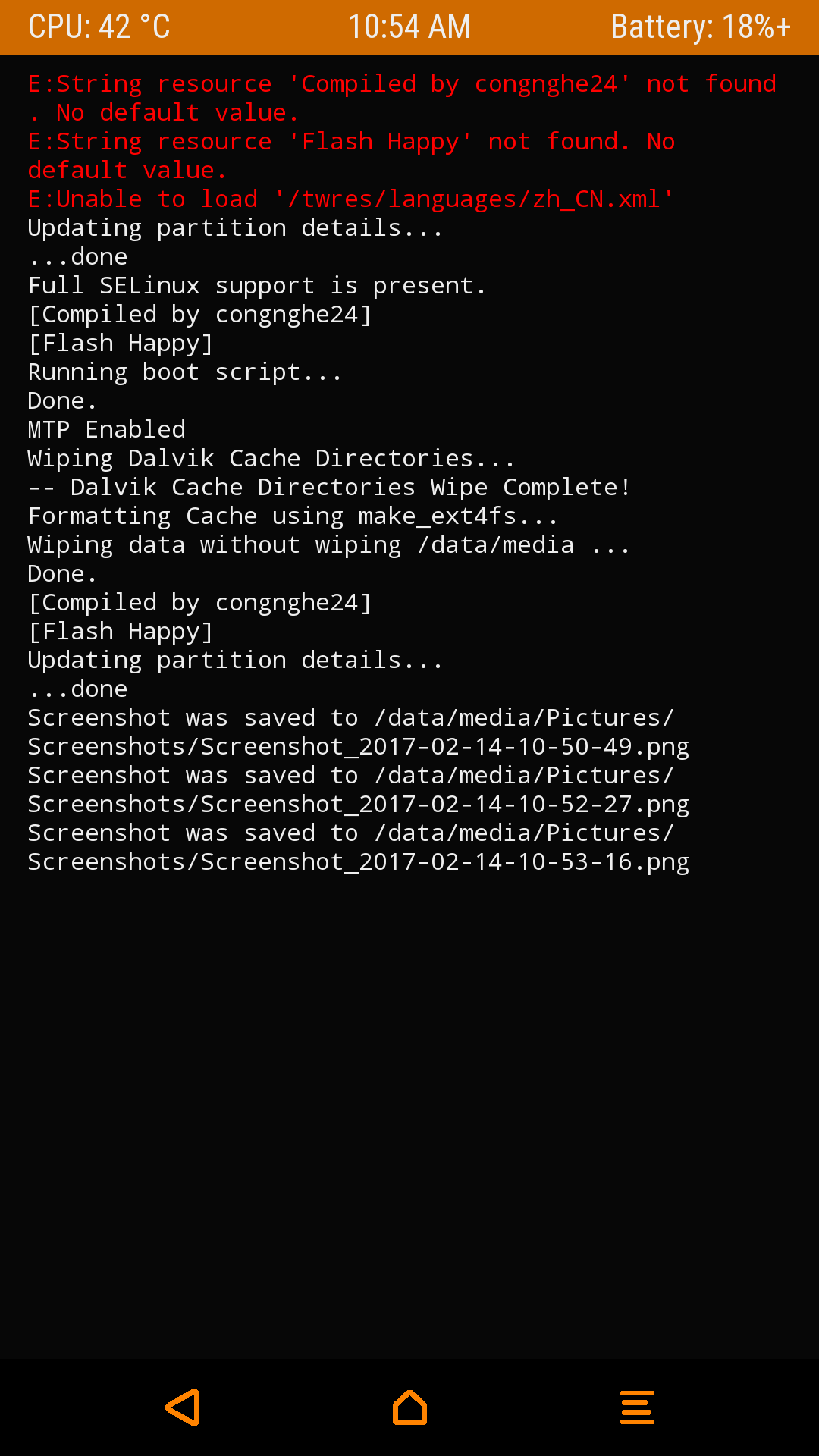Viewport: 819px width, 1456px height.
Task: Click 'Dalvik Cache Directories Wipe Complete!' line
Action: coord(329,488)
